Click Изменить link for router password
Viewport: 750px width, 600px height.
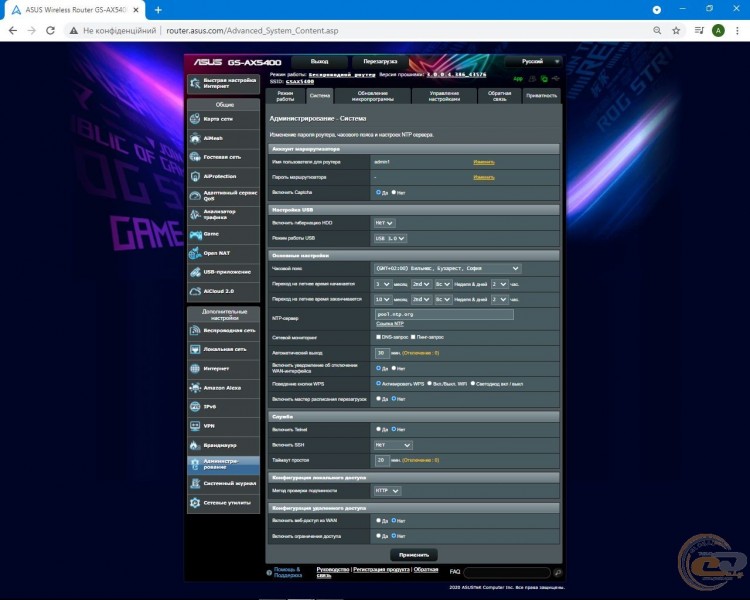coord(484,178)
